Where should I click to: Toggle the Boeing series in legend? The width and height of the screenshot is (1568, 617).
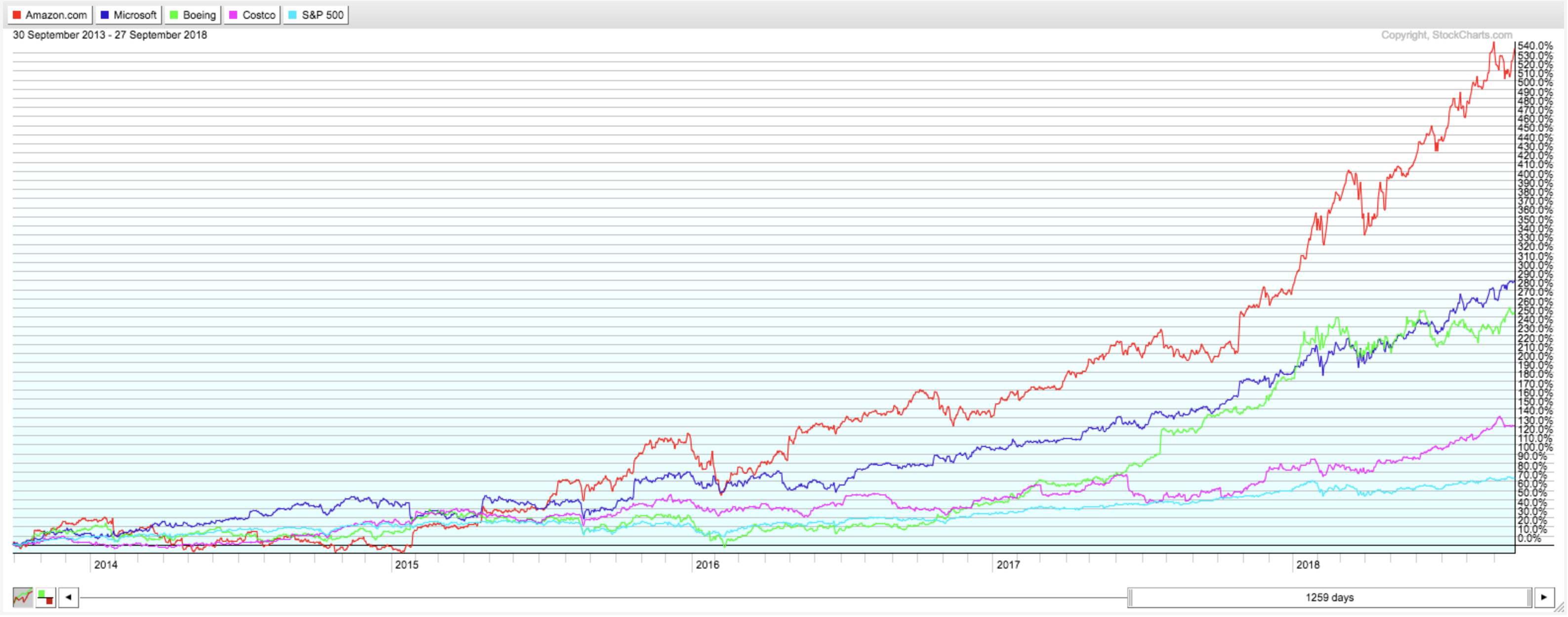pyautogui.click(x=192, y=15)
